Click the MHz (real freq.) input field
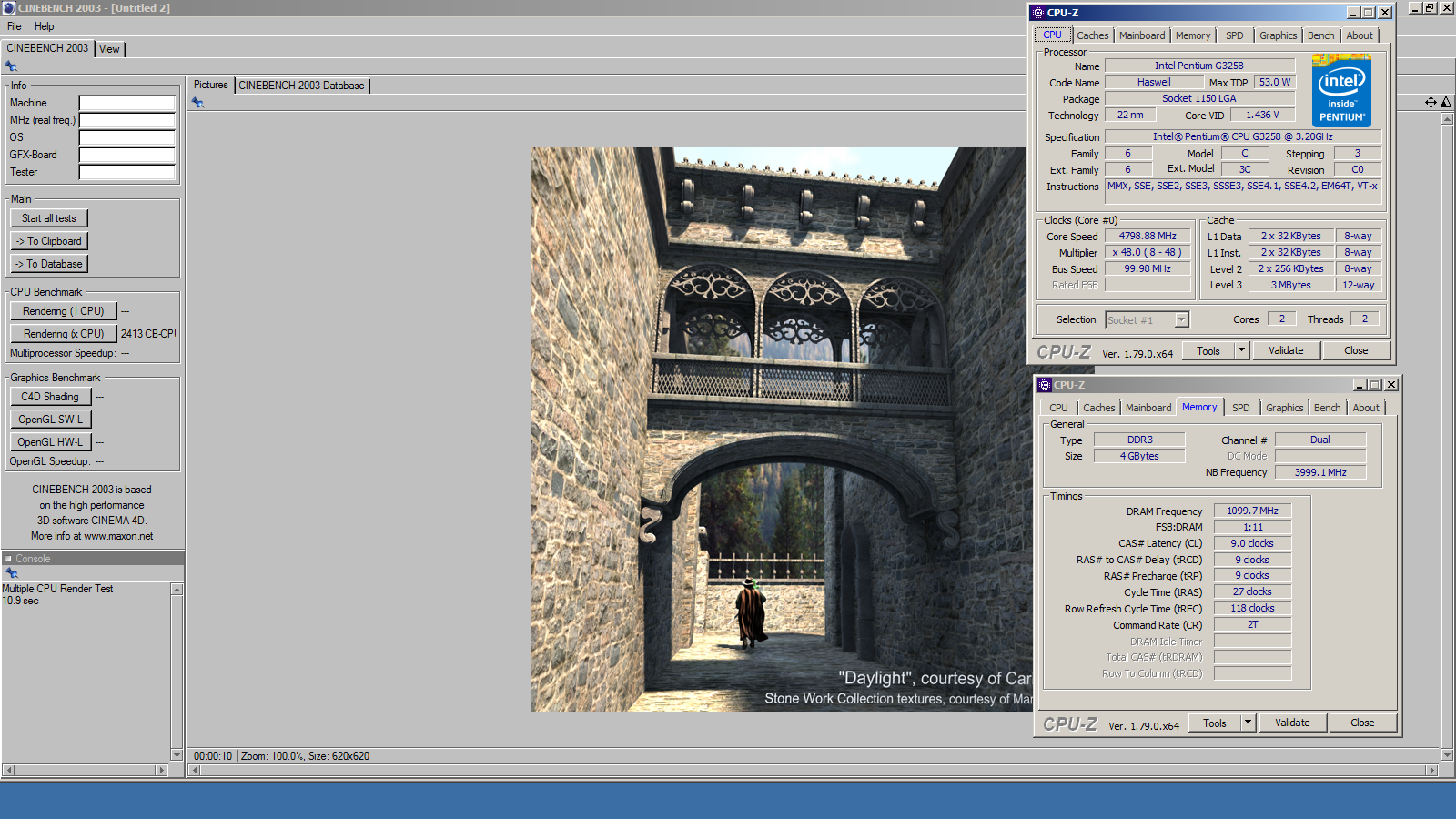Screen dimensions: 1456x819 pos(126,120)
